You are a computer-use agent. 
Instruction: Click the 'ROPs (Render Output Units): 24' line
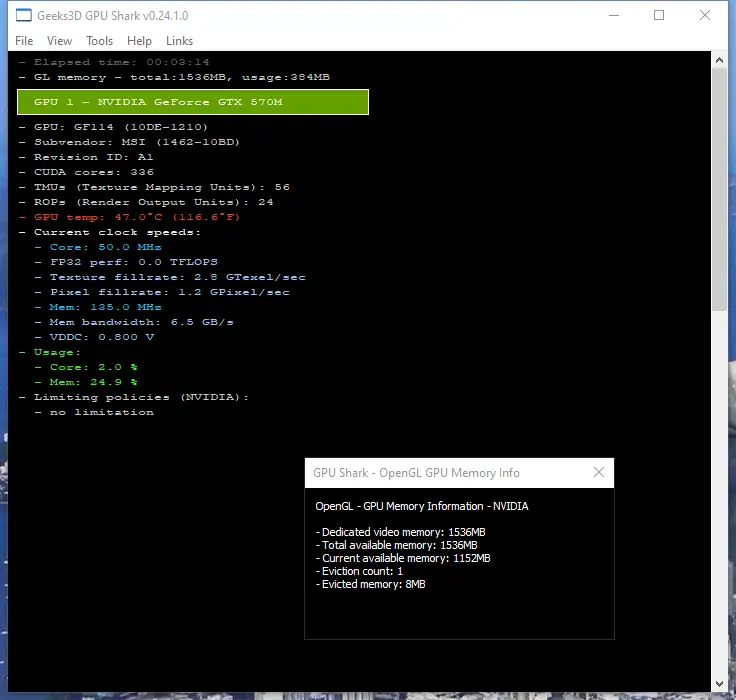(x=146, y=202)
